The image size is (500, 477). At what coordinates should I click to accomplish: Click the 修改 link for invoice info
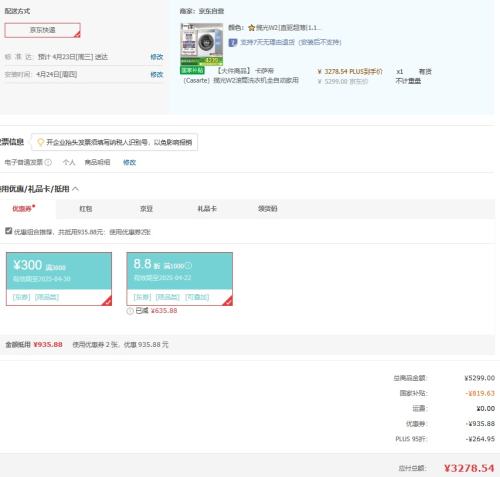click(x=129, y=162)
